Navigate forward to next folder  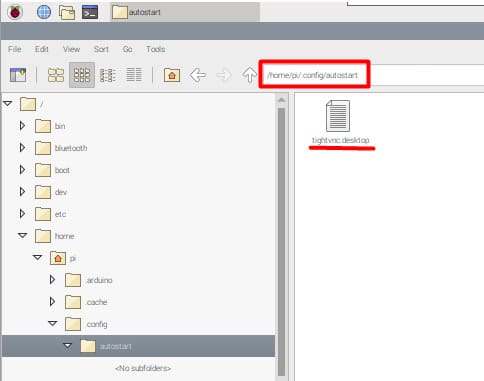pos(224,75)
